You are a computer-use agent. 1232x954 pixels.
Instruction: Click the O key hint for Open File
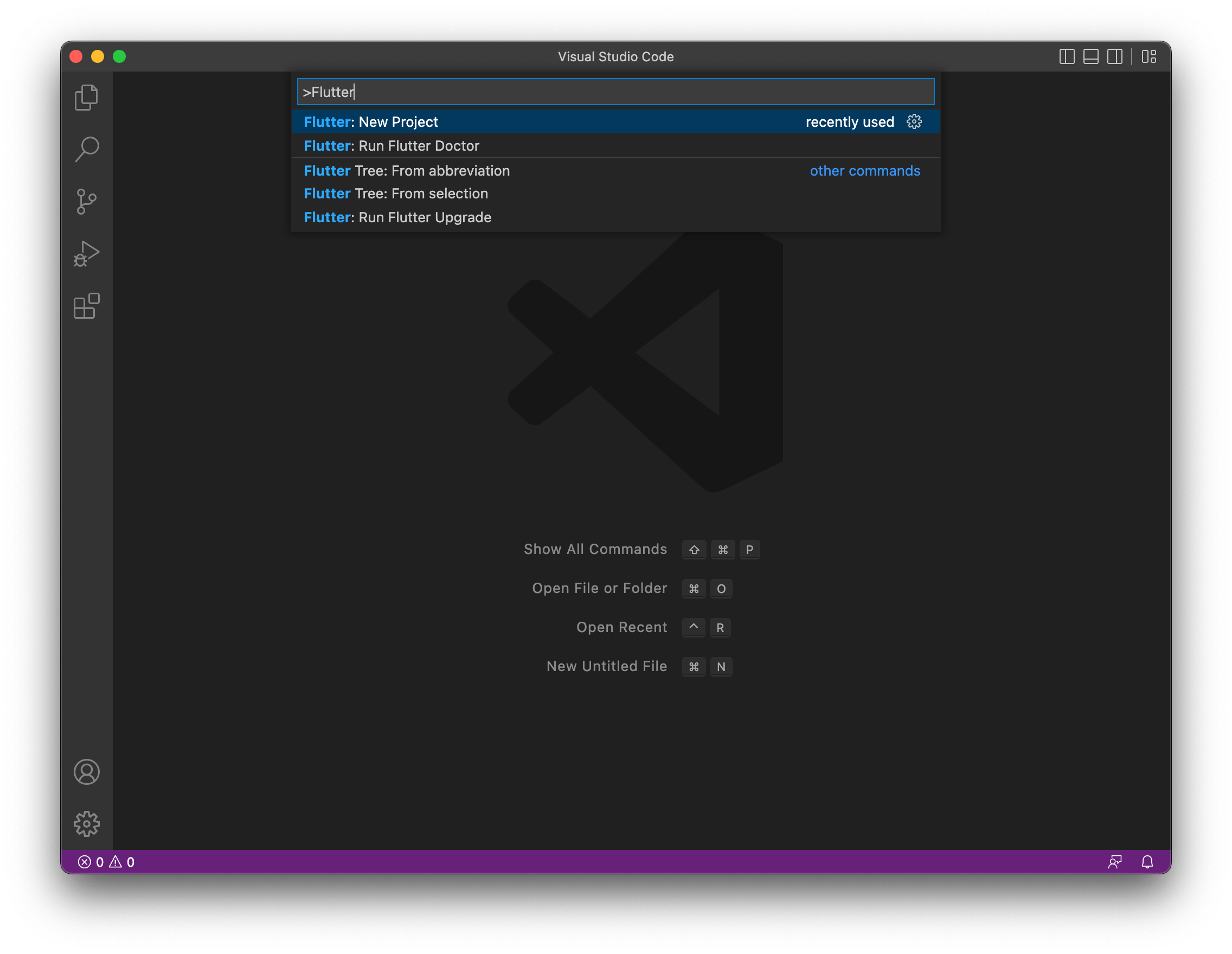click(x=721, y=588)
